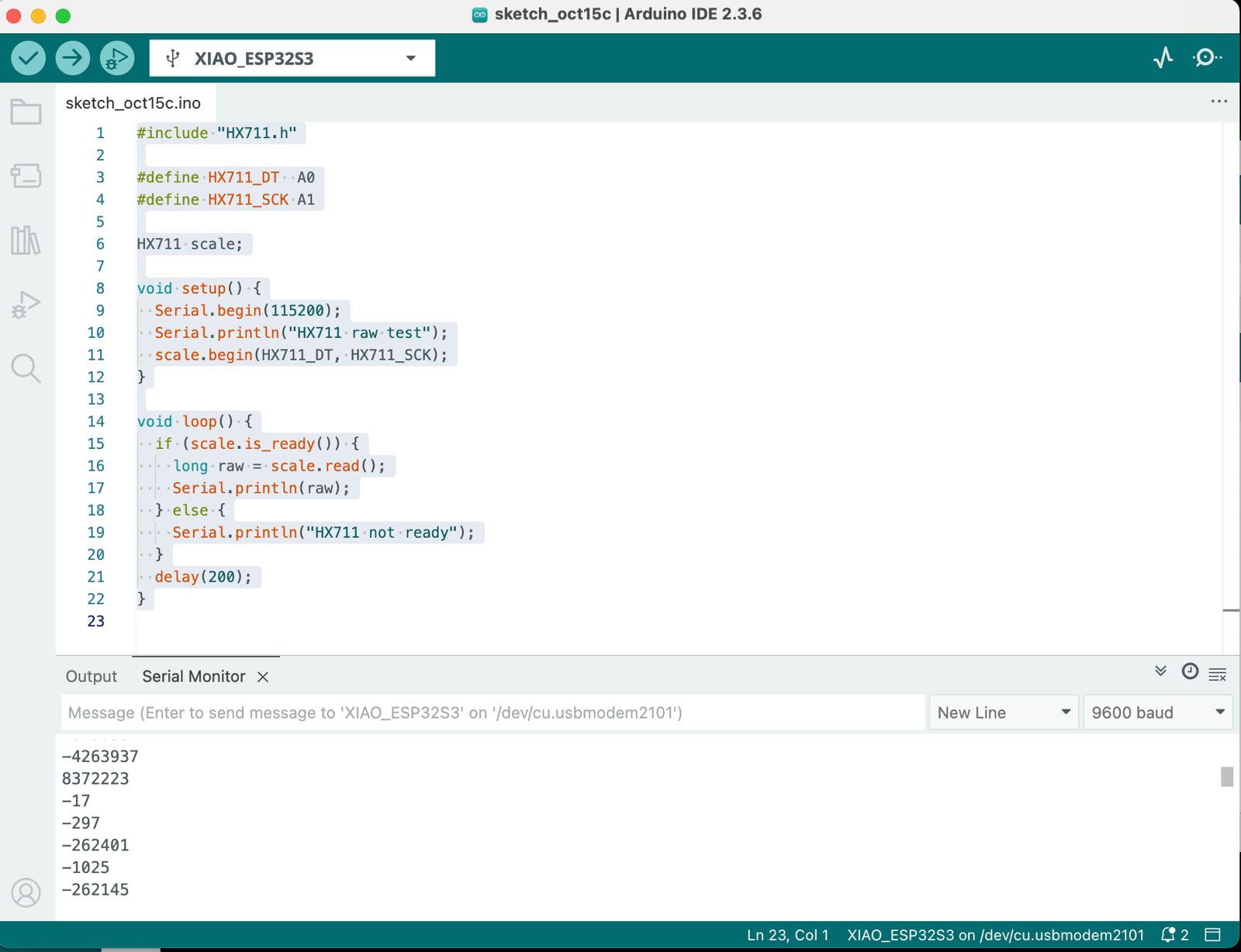Toggle autoscroll in the Serial Monitor
The image size is (1241, 952).
[1160, 671]
